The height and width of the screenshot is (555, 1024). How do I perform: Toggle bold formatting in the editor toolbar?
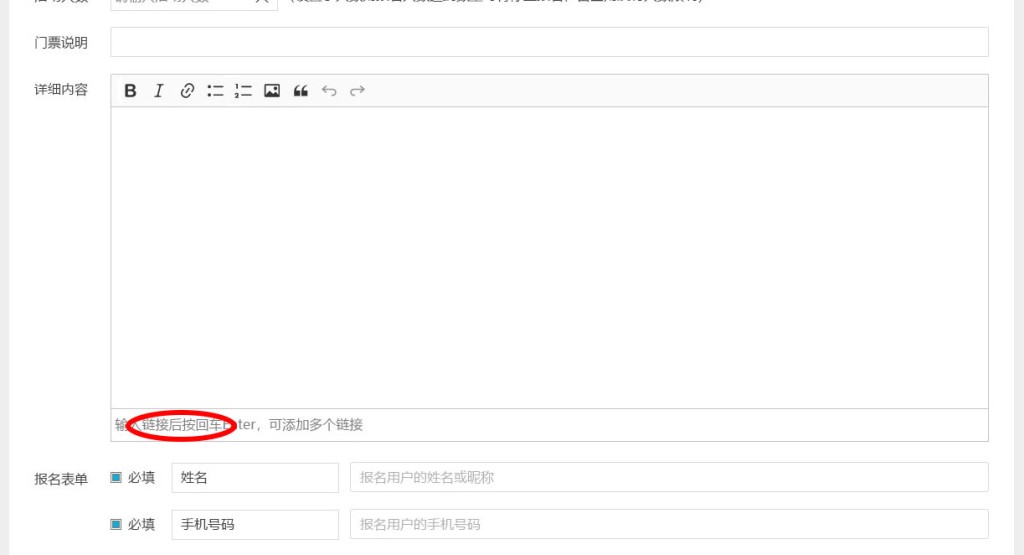pos(130,91)
